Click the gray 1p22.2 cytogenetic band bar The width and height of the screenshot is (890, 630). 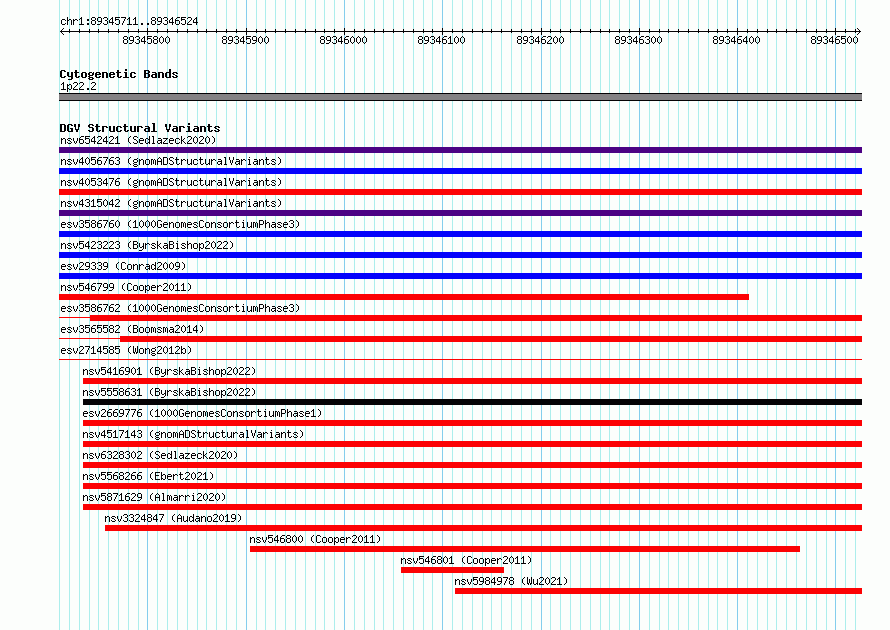tap(460, 97)
